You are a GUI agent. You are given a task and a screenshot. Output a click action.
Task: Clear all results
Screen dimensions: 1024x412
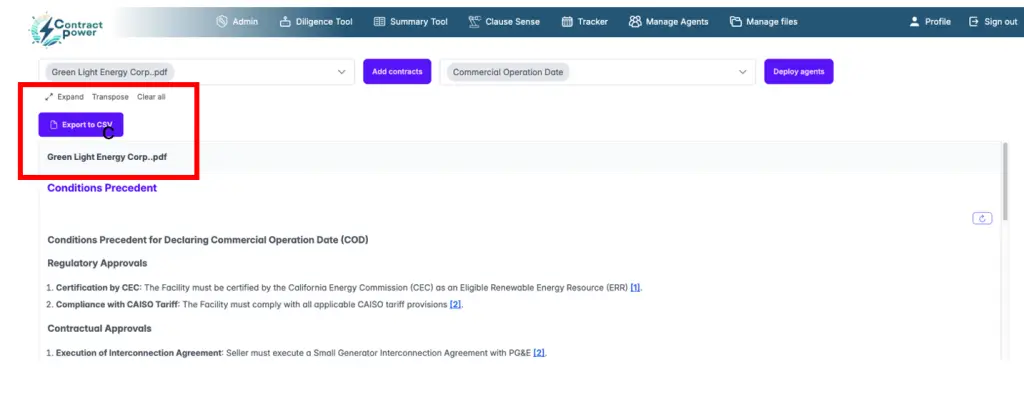tap(151, 97)
